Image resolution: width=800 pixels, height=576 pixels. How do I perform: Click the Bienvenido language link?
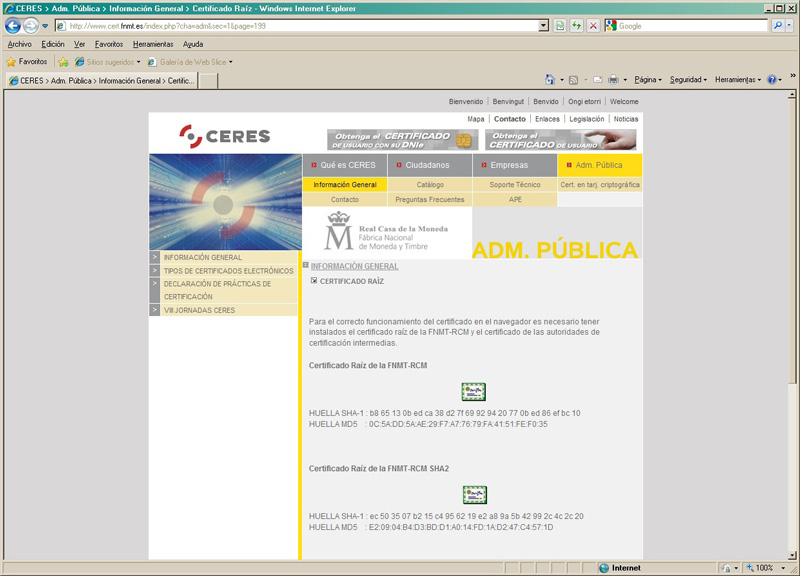pos(466,102)
